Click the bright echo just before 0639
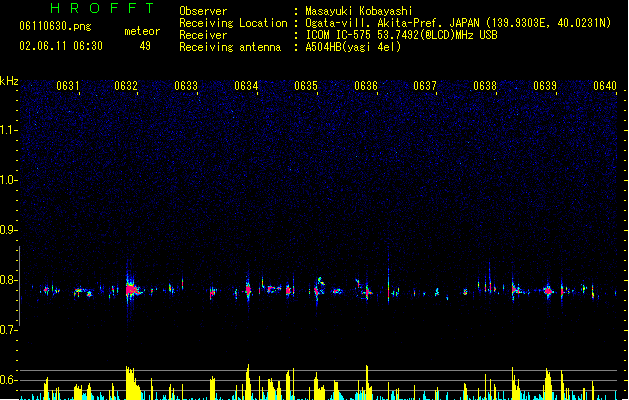629x400 pixels. (x=548, y=291)
